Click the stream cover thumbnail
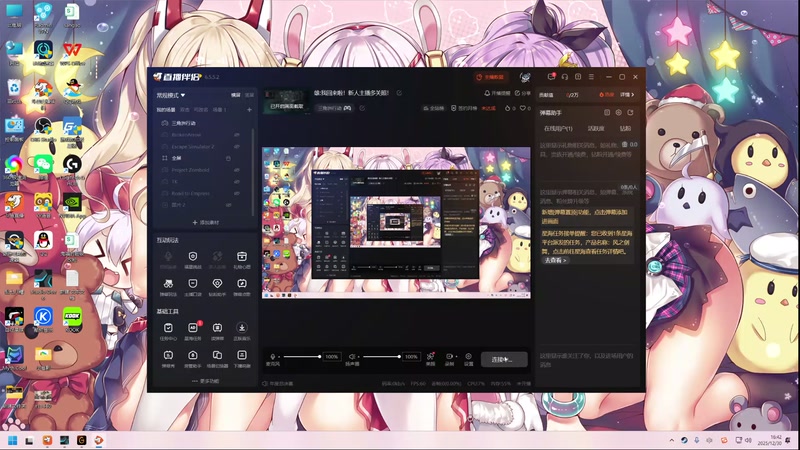The width and height of the screenshot is (800, 450). (286, 101)
